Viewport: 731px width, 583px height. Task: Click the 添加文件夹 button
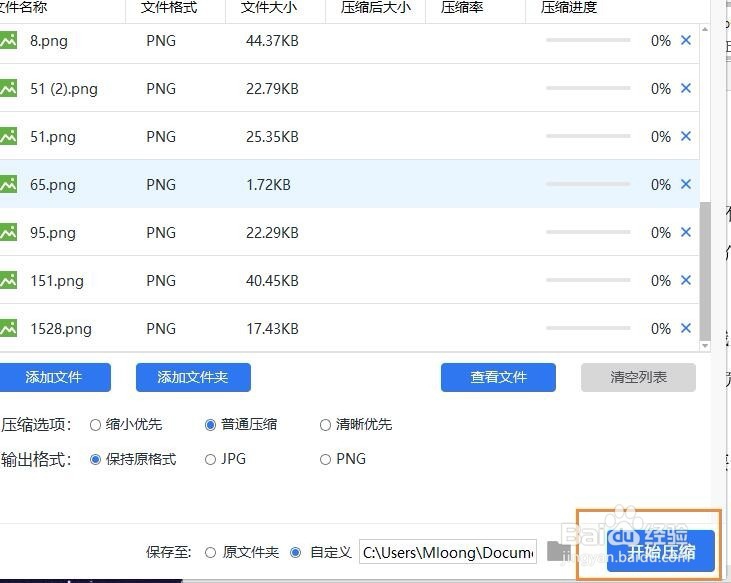coord(193,377)
